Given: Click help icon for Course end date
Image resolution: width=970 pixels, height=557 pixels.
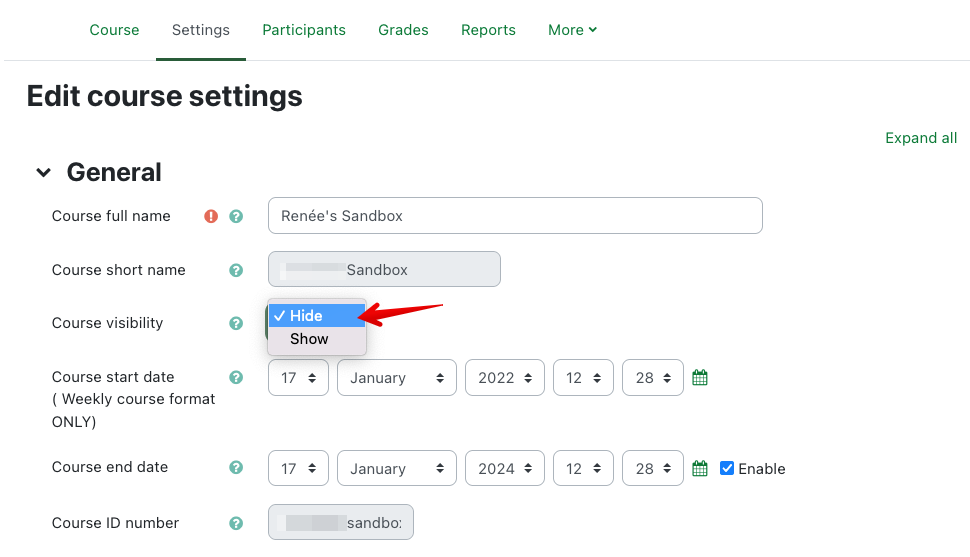Looking at the screenshot, I should tap(236, 467).
